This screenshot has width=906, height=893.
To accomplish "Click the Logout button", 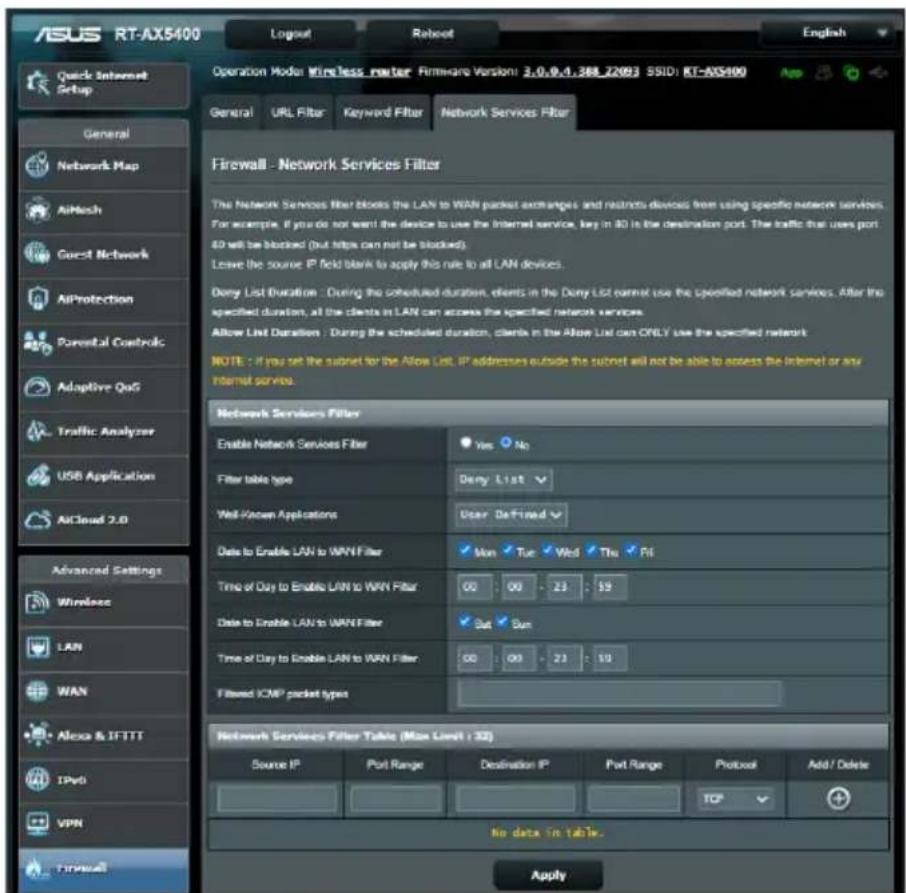I will click(x=291, y=34).
